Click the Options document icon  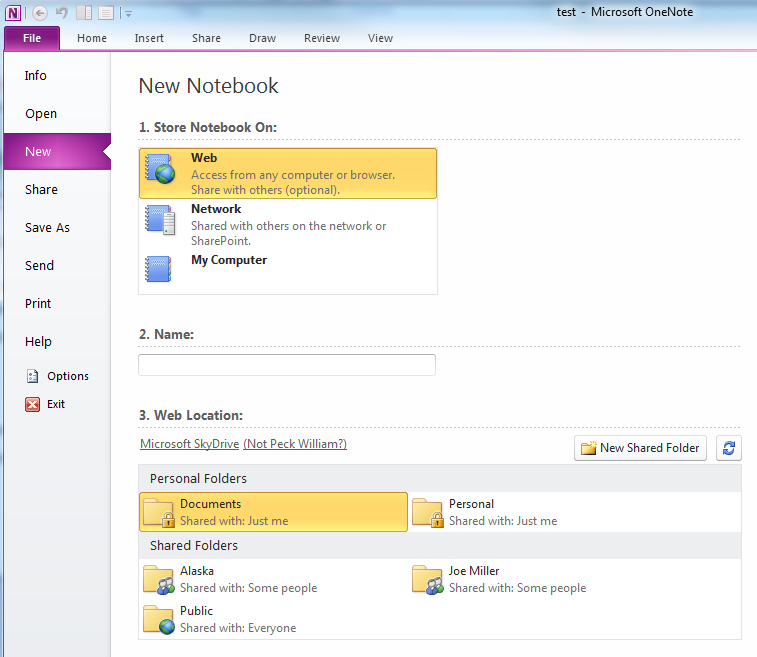pos(32,376)
